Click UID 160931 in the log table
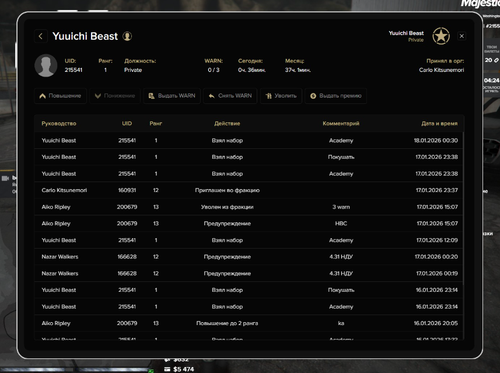The width and height of the screenshot is (500, 373). (x=127, y=190)
